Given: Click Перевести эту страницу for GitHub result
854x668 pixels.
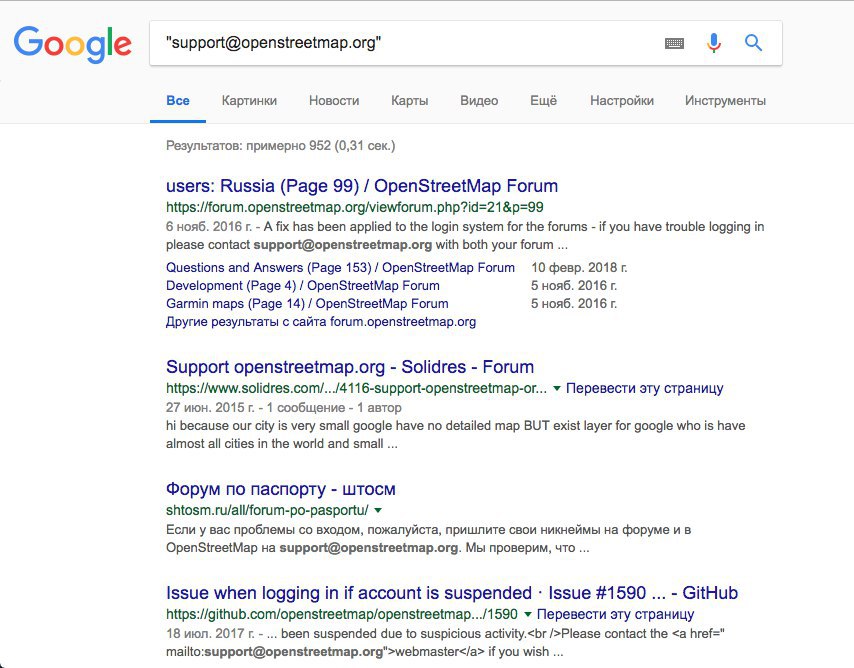Looking at the screenshot, I should (615, 614).
